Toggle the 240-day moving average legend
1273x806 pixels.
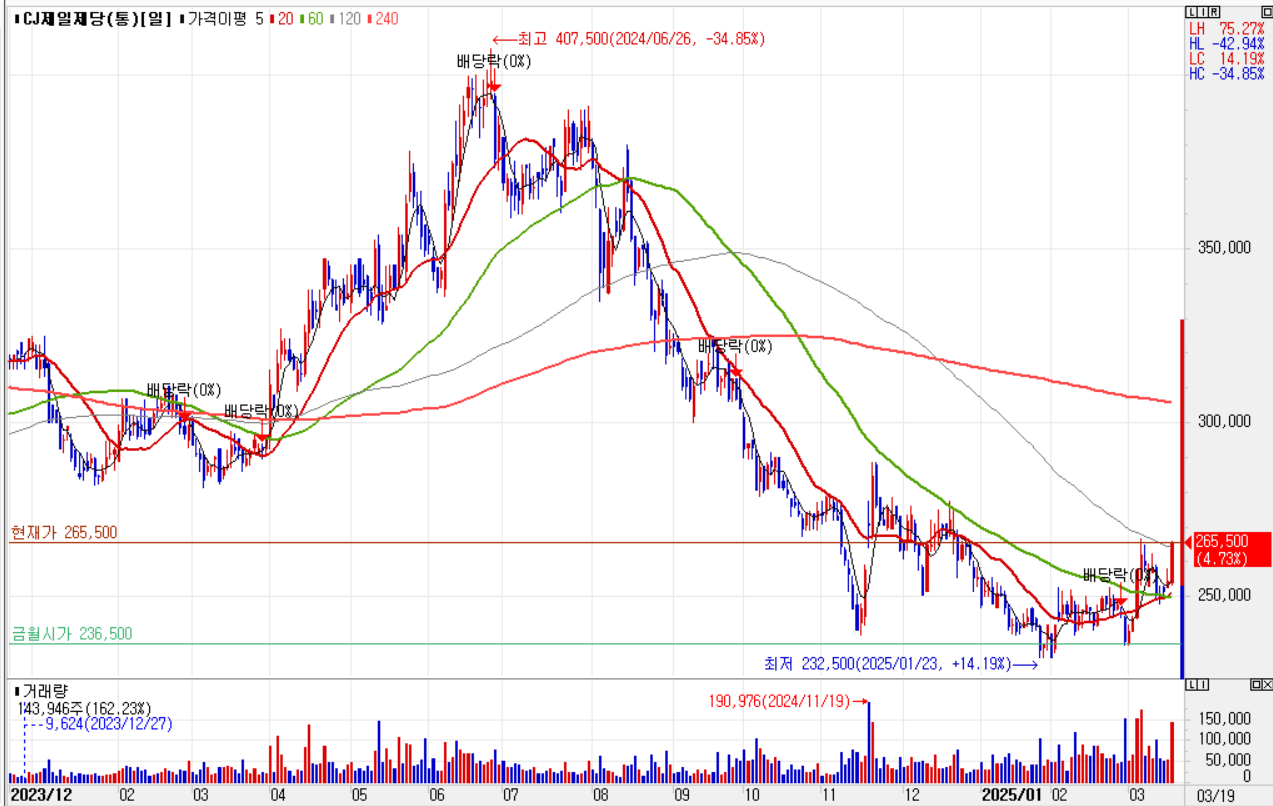384,19
